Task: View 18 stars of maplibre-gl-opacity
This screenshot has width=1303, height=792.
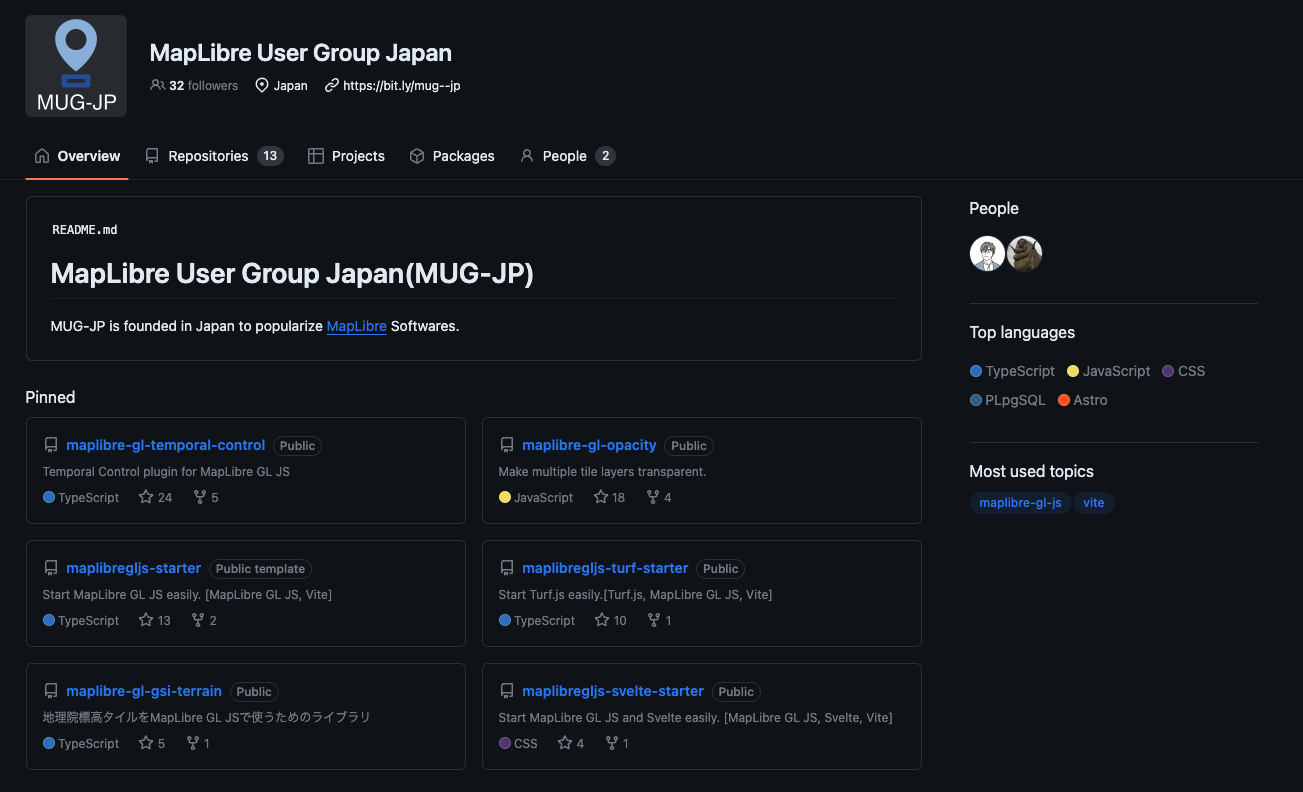Action: [x=609, y=497]
